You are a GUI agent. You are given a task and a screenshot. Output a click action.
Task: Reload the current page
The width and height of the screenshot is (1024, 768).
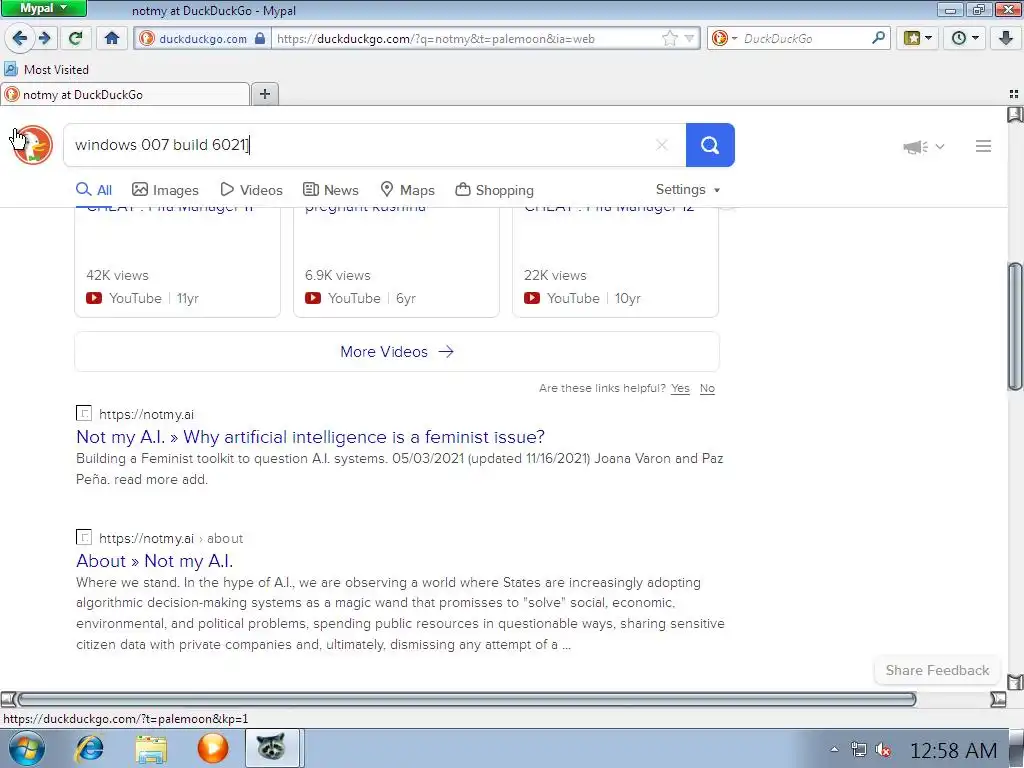[x=75, y=38]
